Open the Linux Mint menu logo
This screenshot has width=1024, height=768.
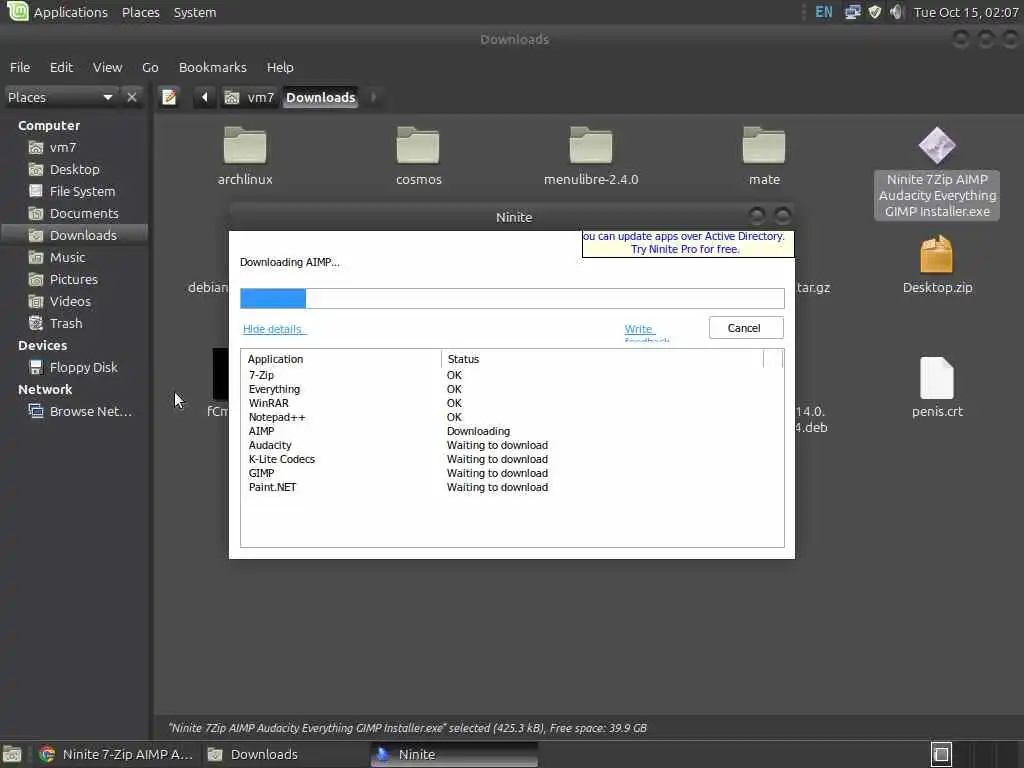tap(17, 11)
